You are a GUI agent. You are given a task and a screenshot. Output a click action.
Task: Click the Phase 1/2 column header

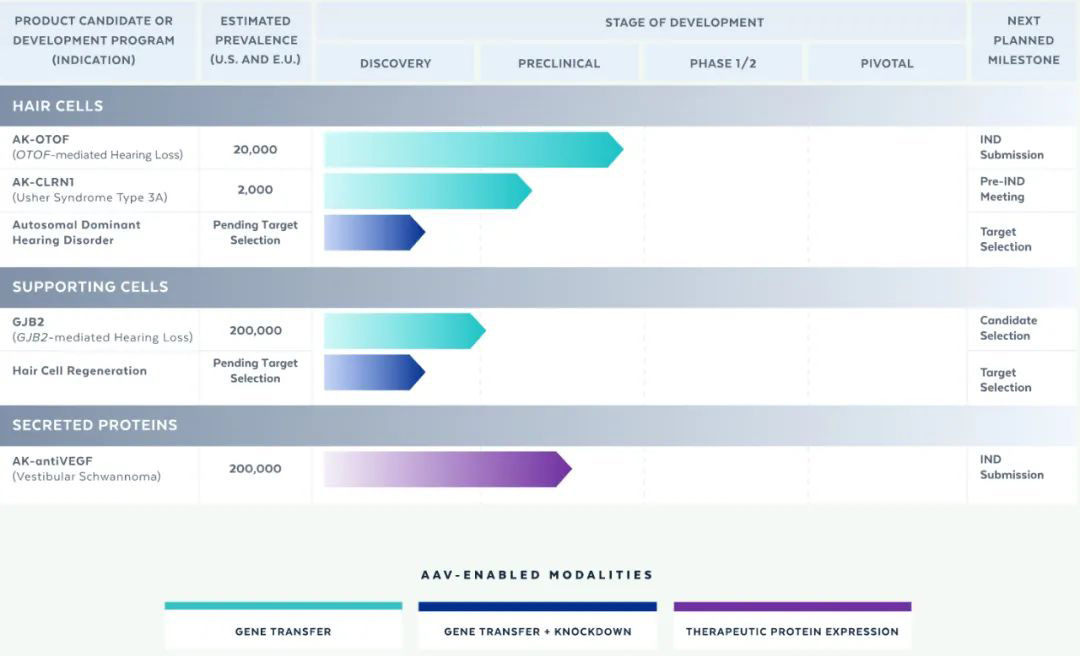[x=723, y=63]
